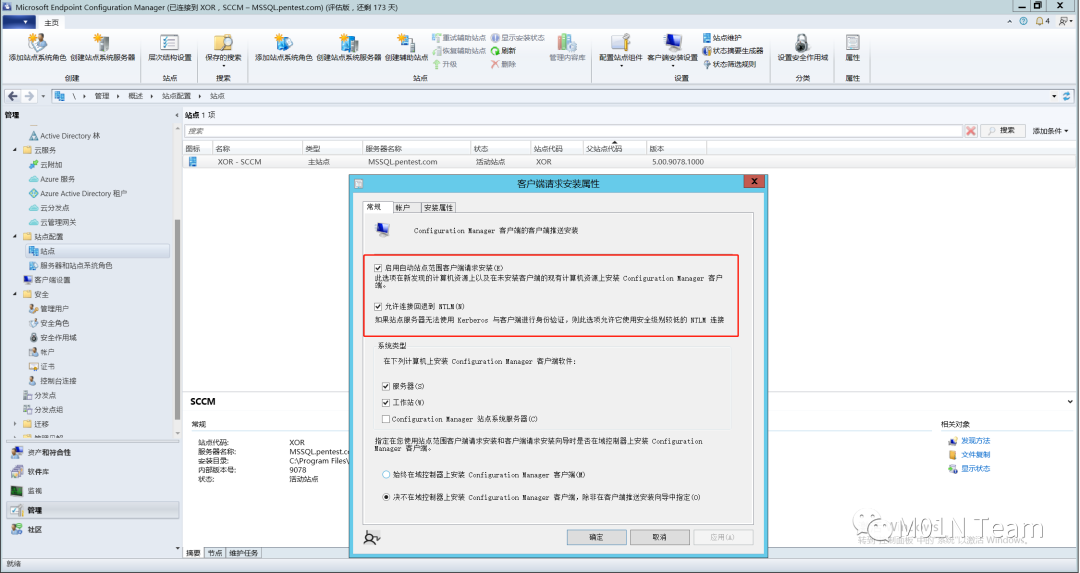The width and height of the screenshot is (1080, 573).
Task: Select 决不在域控制器上安装 radio option
Action: [x=386, y=497]
